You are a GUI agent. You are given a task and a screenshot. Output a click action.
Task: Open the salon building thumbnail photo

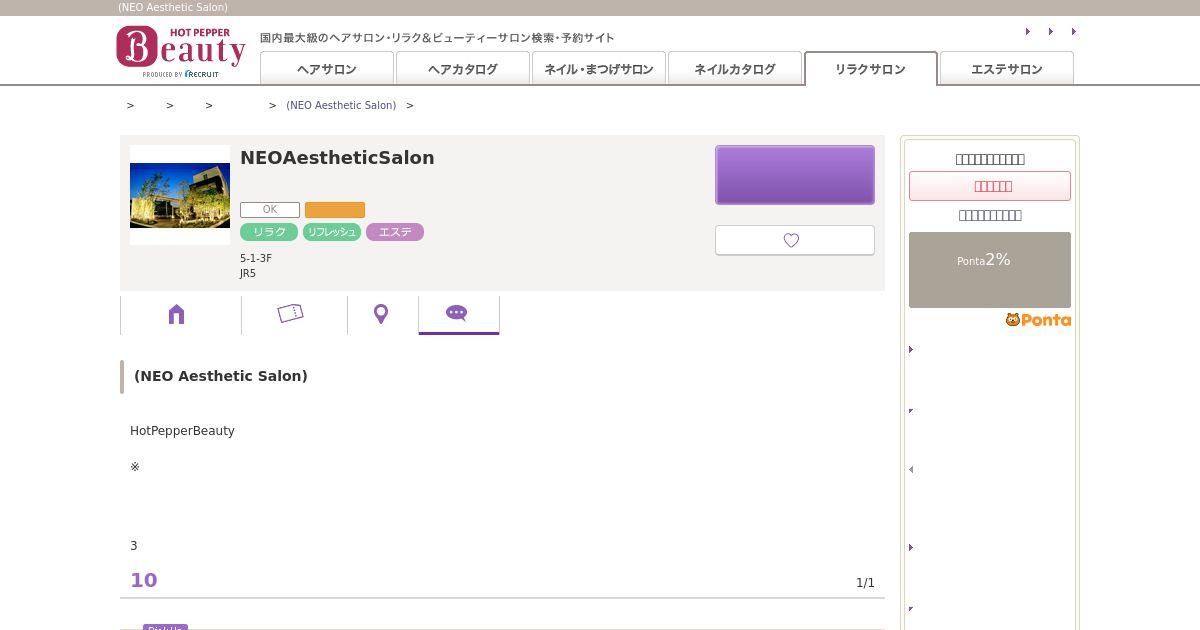[180, 195]
